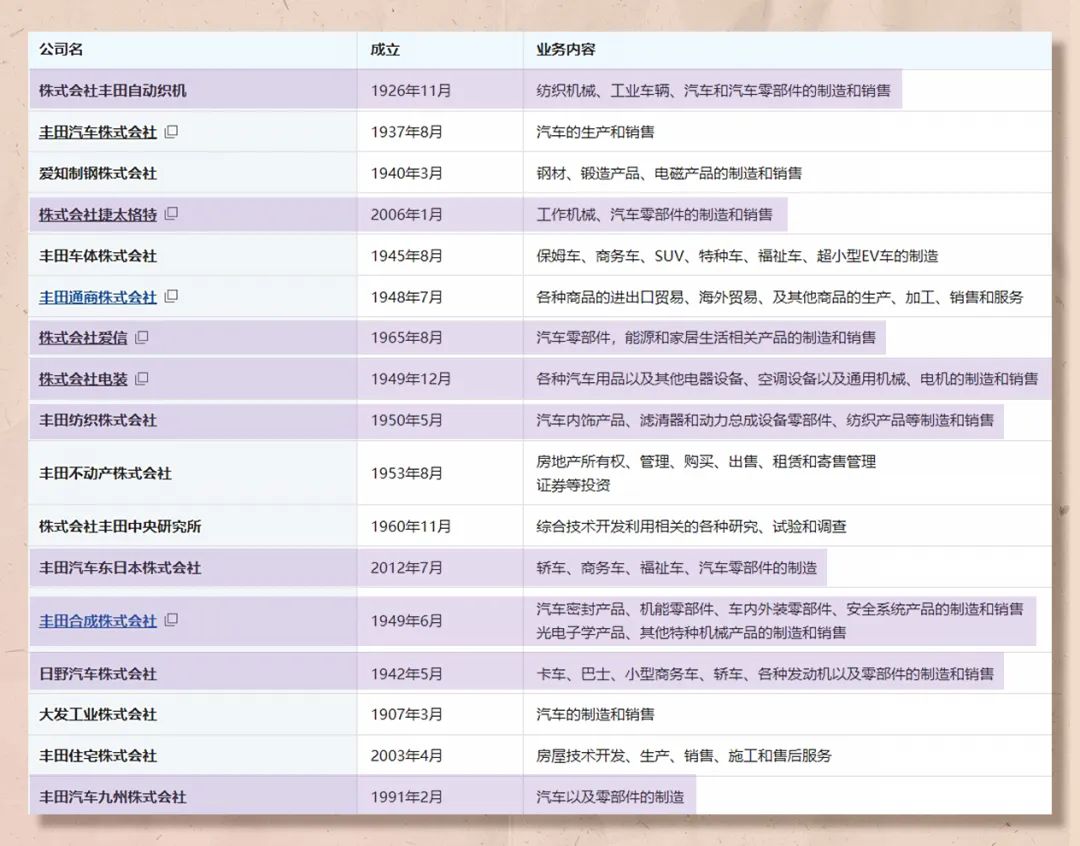Click the date 1926年11月
Image resolution: width=1080 pixels, height=846 pixels.
[x=411, y=90]
